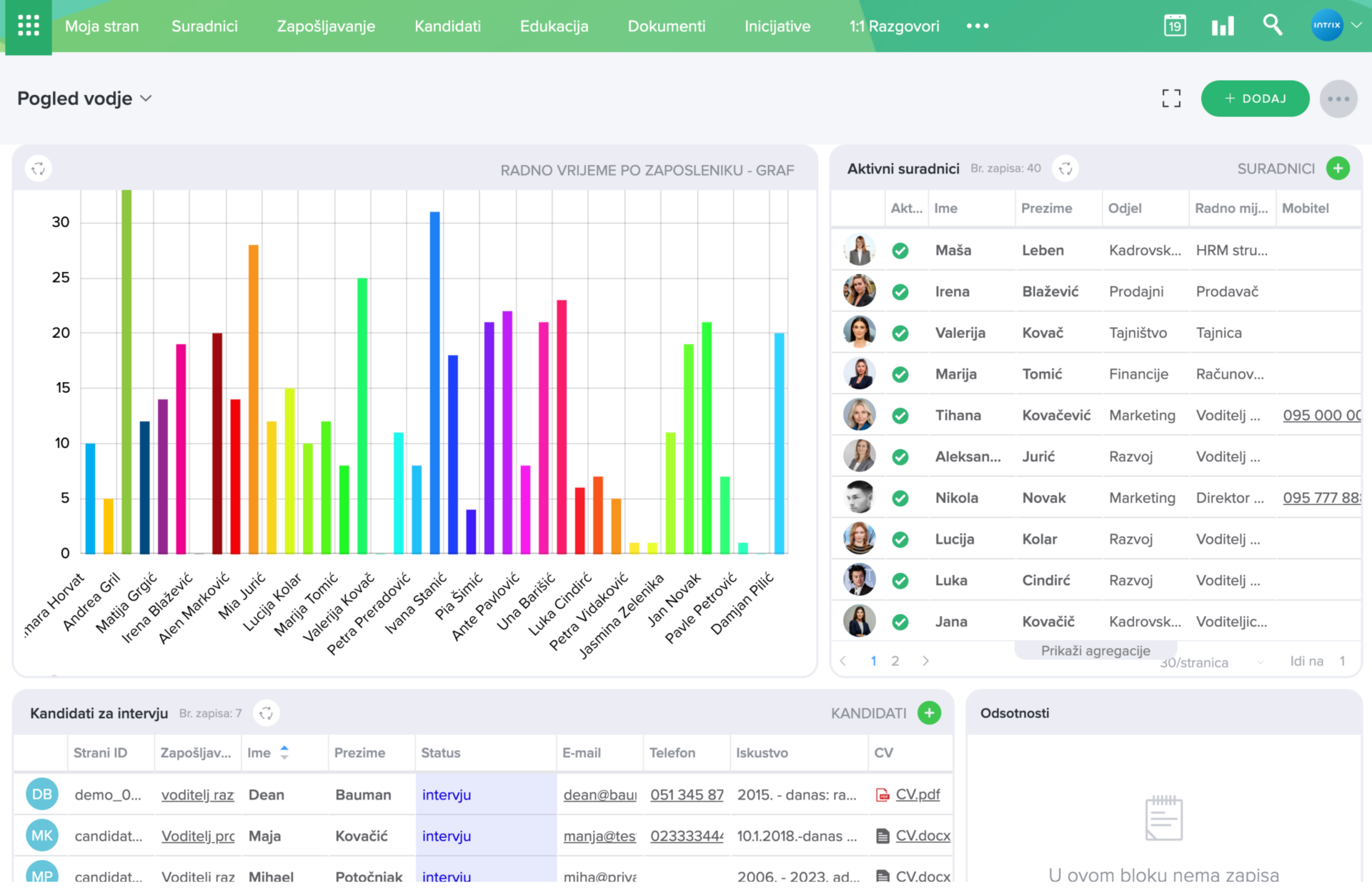This screenshot has height=888, width=1372.
Task: Click the SURADNICI block title link
Action: 1276,169
